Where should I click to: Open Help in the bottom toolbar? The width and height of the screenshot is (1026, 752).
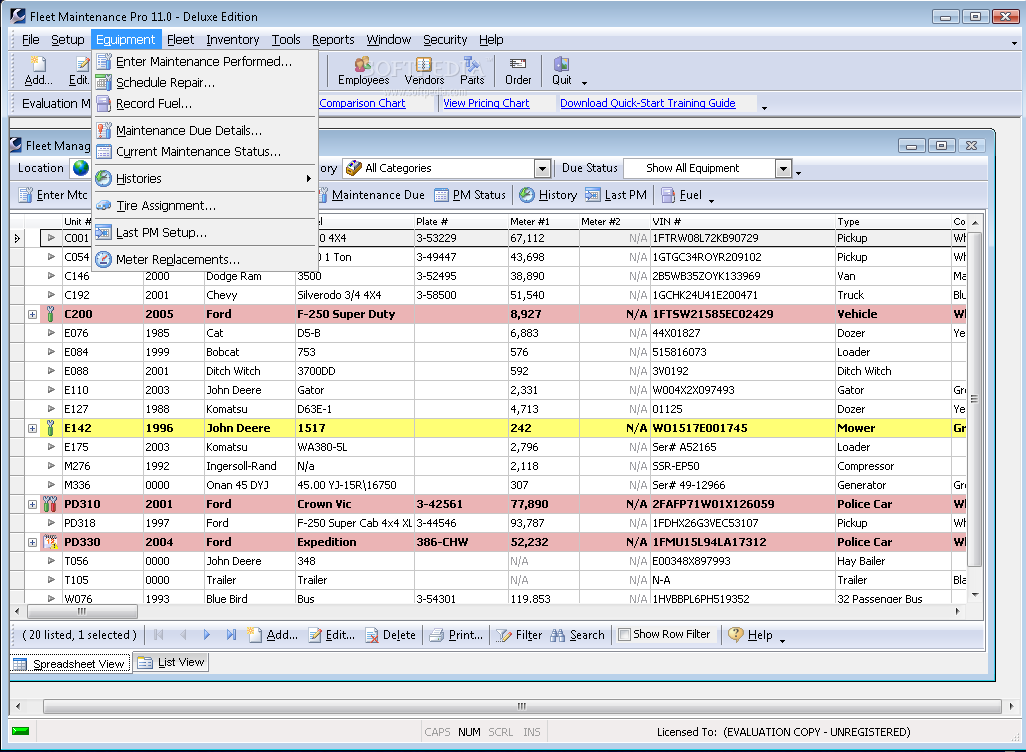751,635
